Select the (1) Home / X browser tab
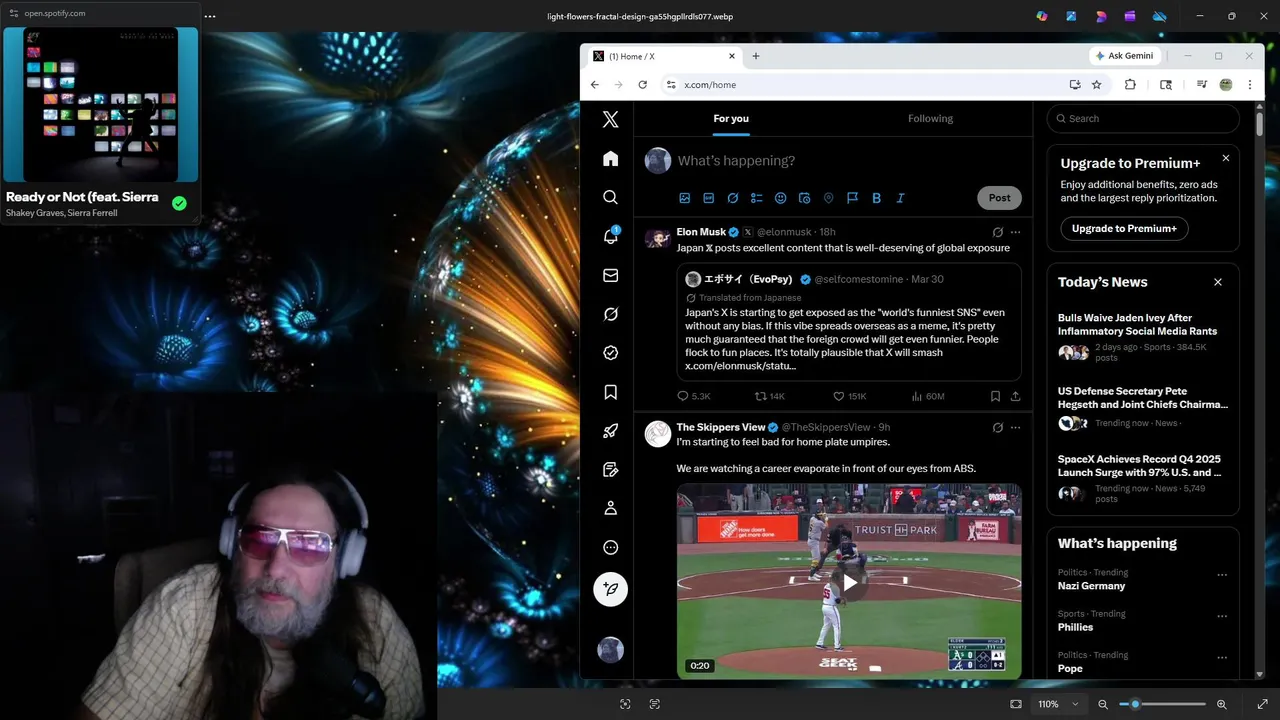This screenshot has height=720, width=1280. coord(664,56)
